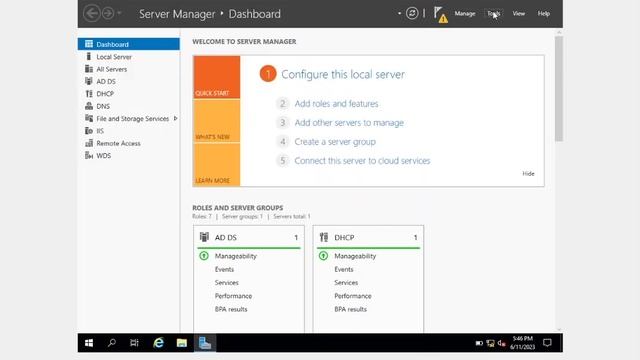This screenshot has height=360, width=640.
Task: Click the taskbar clock and date
Action: pyautogui.click(x=522, y=343)
